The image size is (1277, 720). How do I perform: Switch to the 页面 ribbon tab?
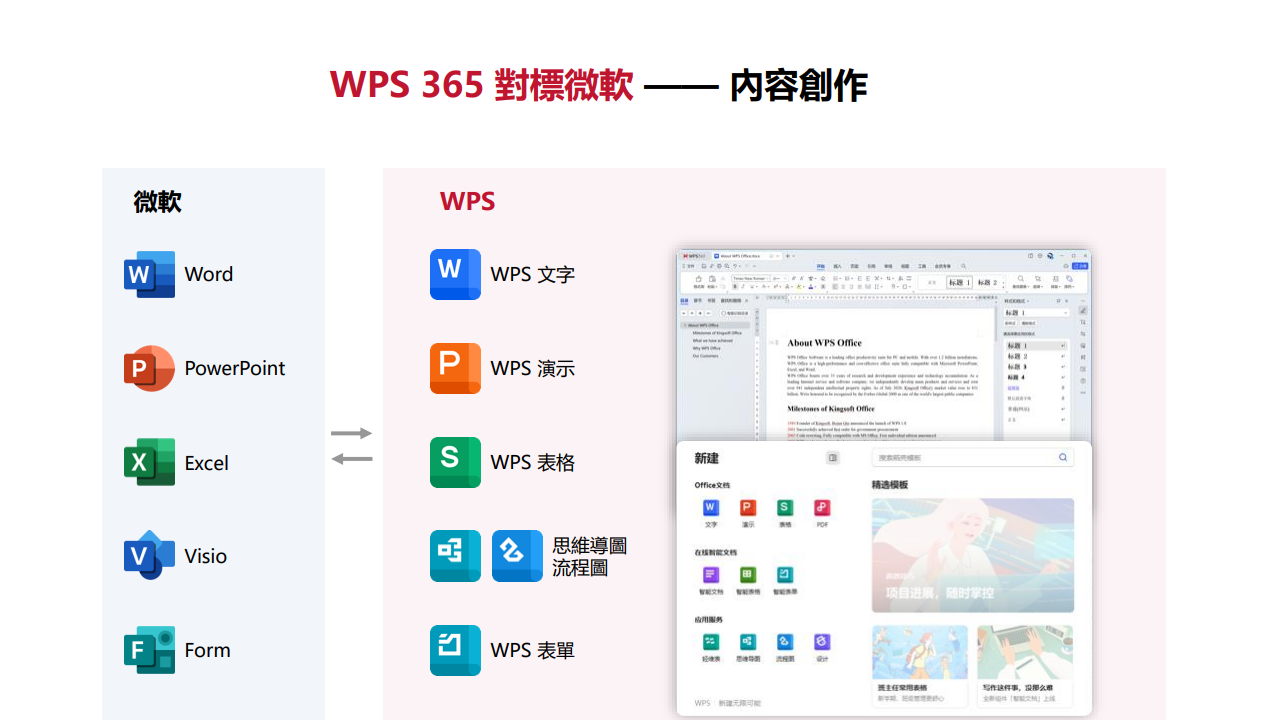854,266
